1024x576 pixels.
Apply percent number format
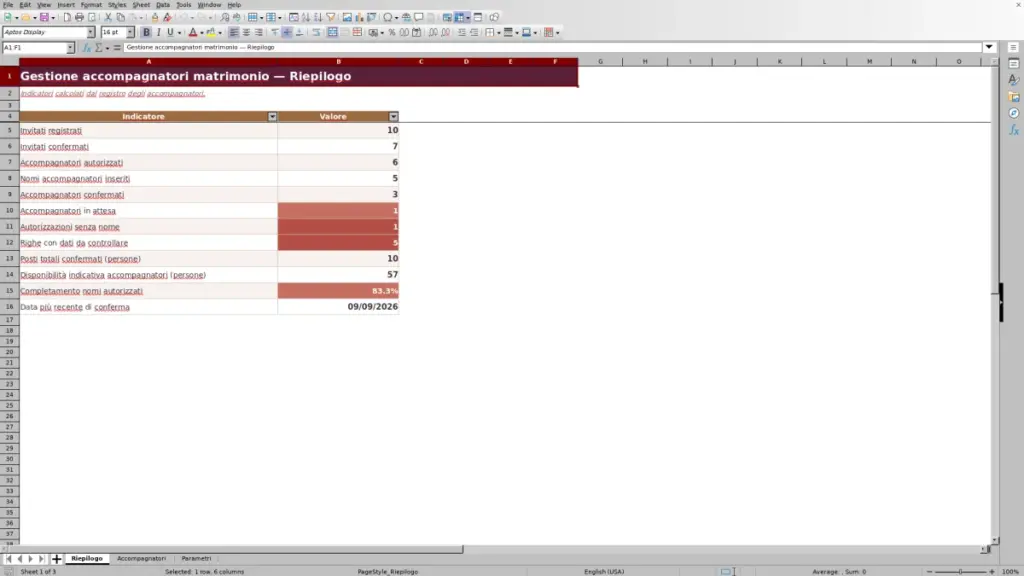[392, 33]
